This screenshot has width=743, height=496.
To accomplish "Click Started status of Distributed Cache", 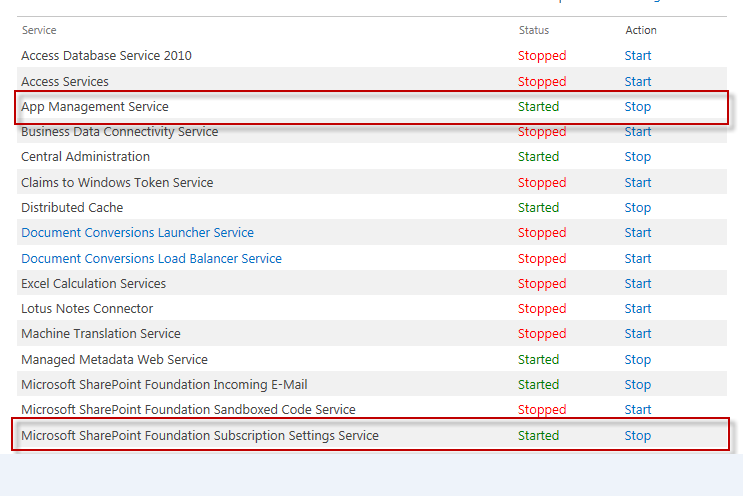I will 538,207.
